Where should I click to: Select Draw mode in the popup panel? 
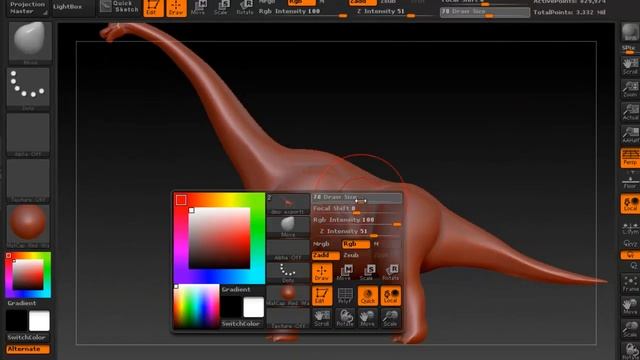click(322, 273)
